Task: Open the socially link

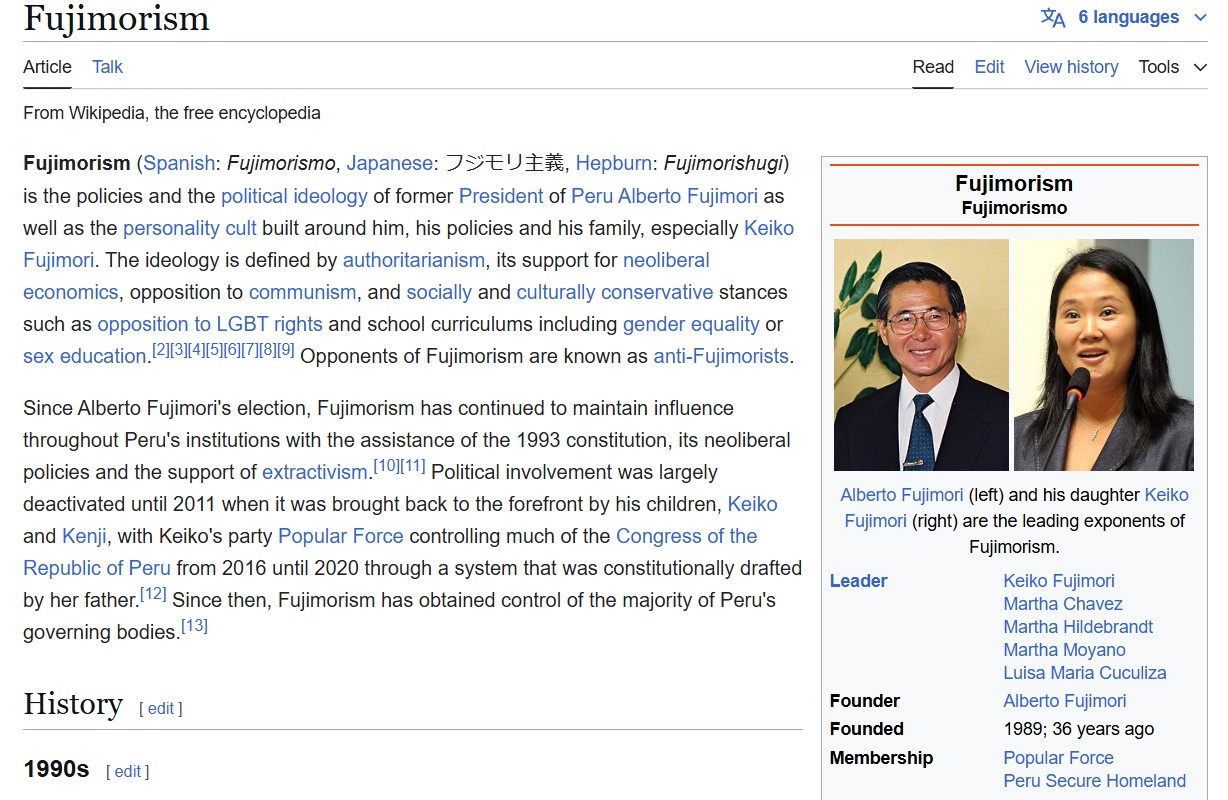Action: coord(439,292)
